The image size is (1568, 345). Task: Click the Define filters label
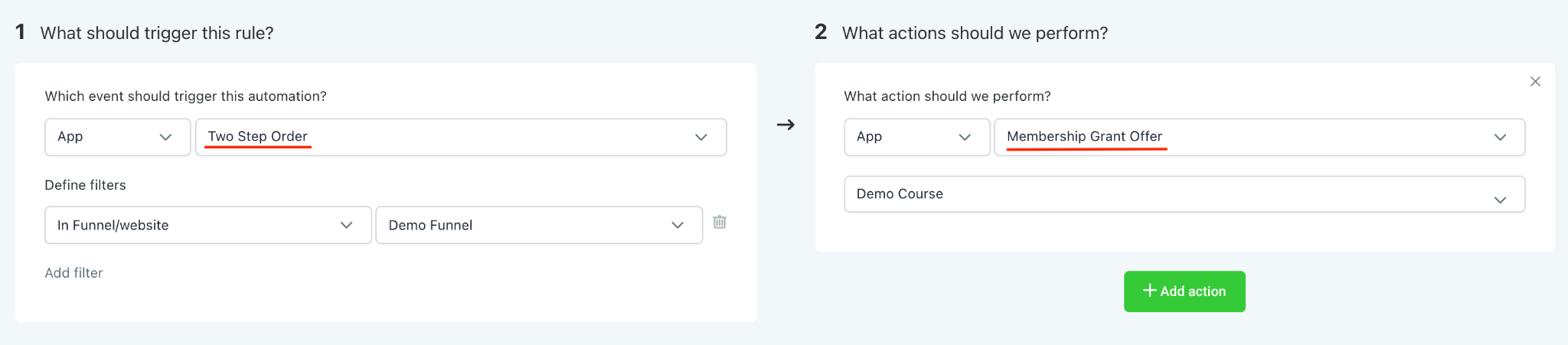click(x=85, y=185)
